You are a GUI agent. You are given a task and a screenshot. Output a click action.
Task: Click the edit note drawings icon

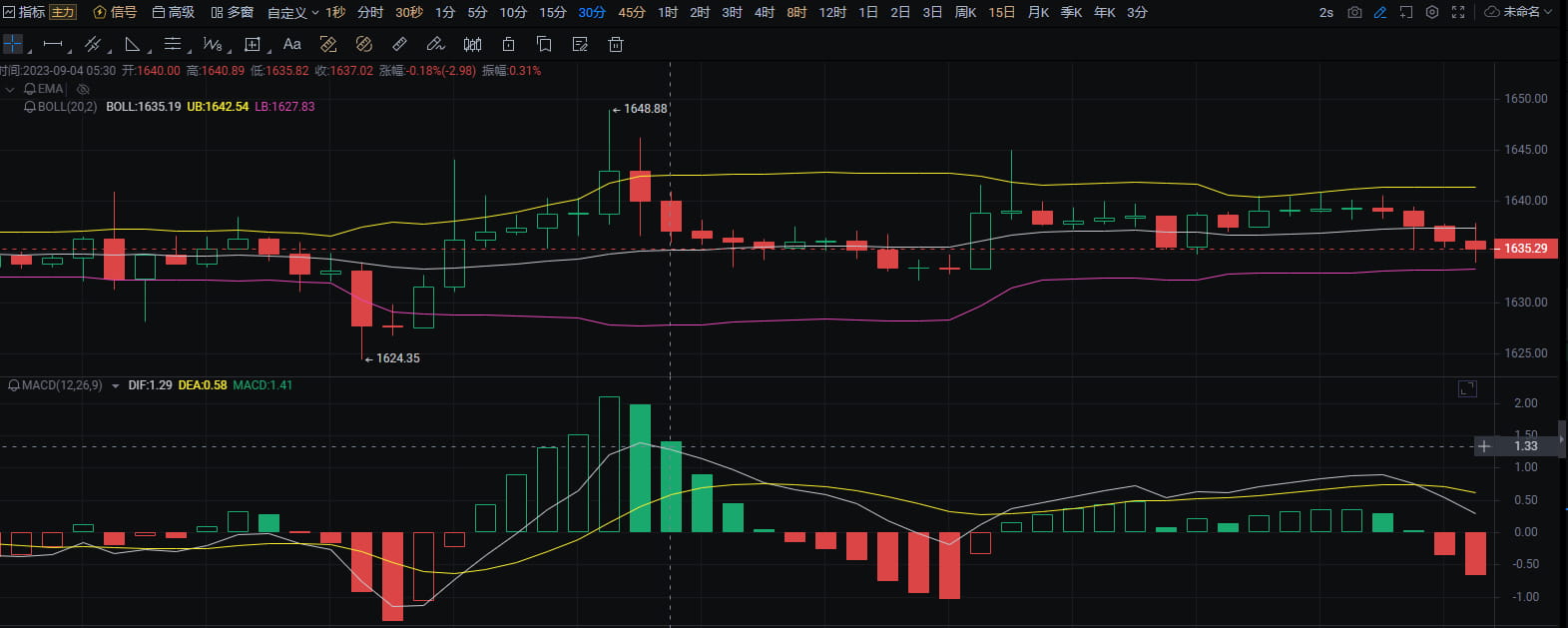(580, 44)
